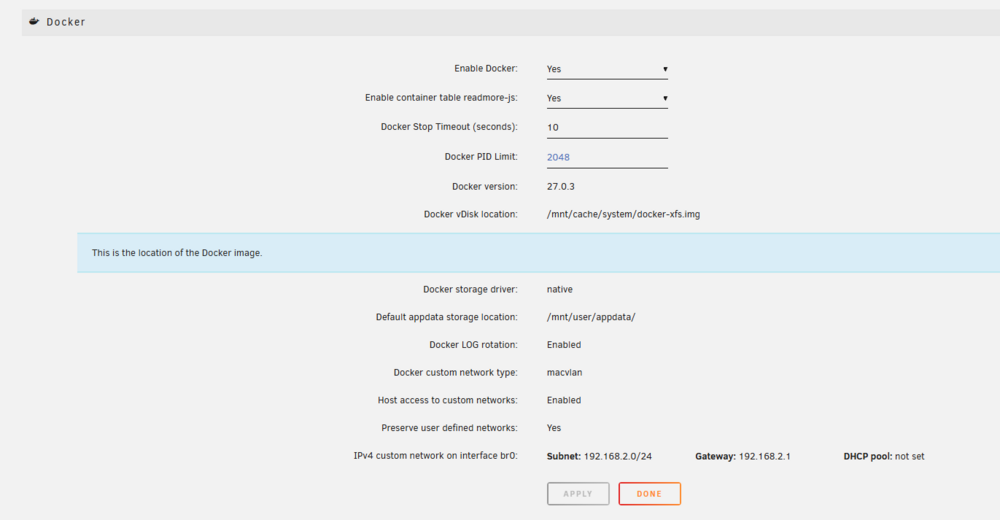Click the Docker version value 27.0.3
Image resolution: width=1000 pixels, height=520 pixels.
(561, 186)
